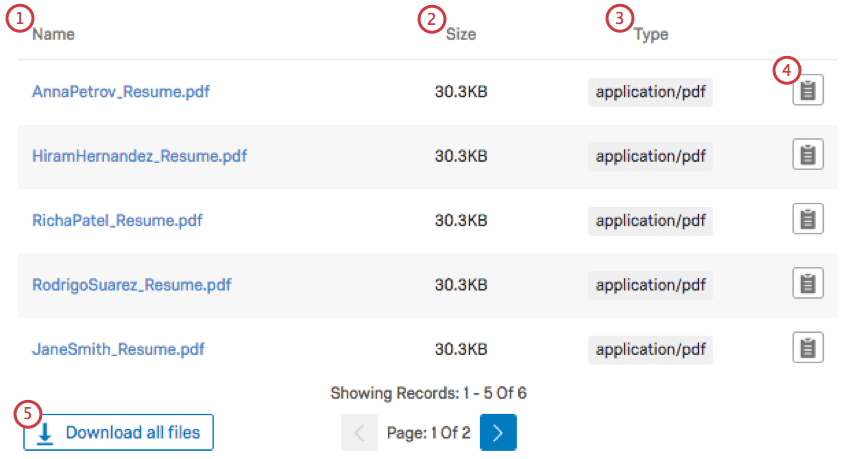This screenshot has height=459, width=850.
Task: Download all files
Action: [119, 433]
